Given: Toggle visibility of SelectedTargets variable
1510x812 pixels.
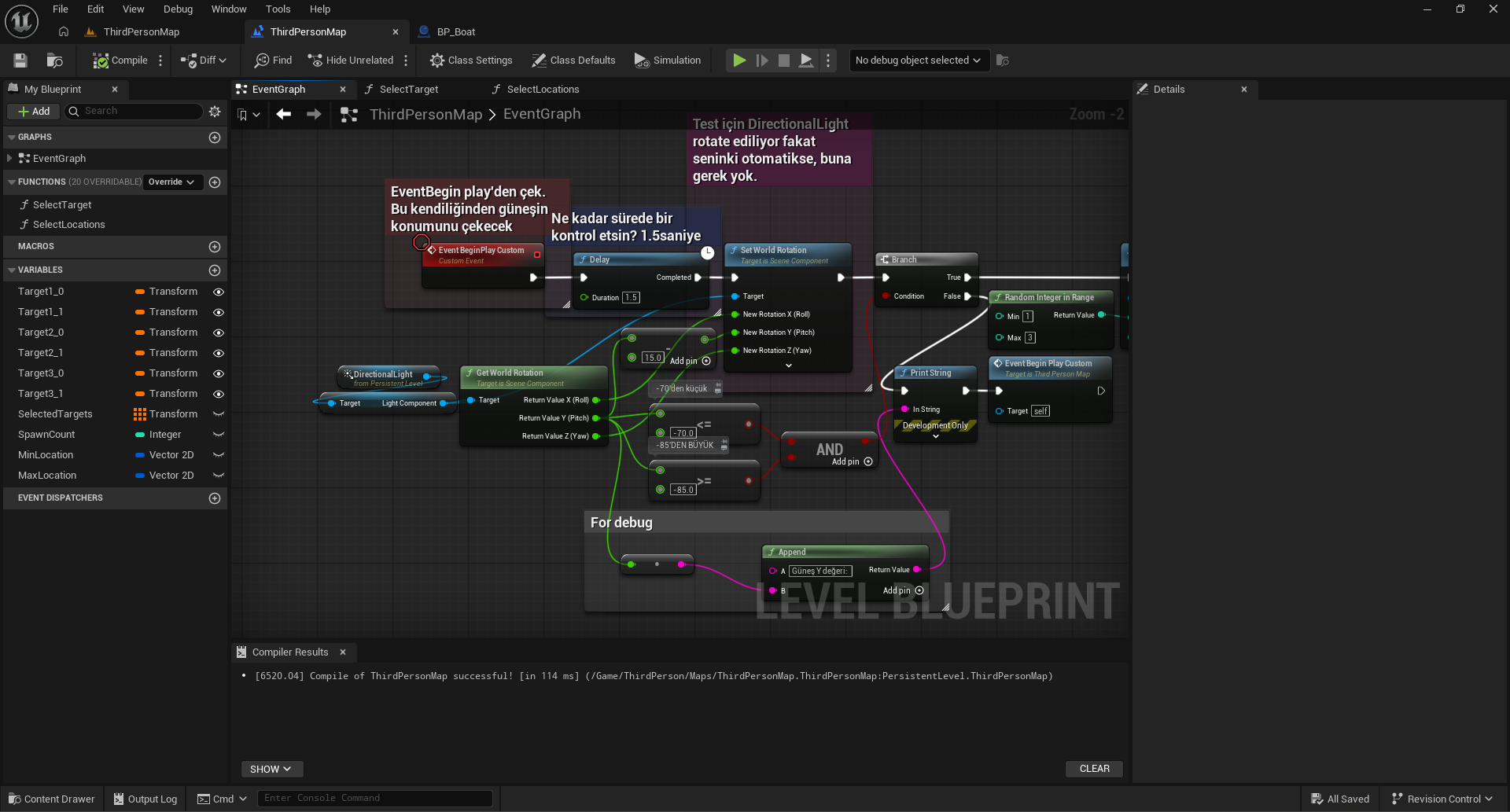Looking at the screenshot, I should tap(219, 414).
